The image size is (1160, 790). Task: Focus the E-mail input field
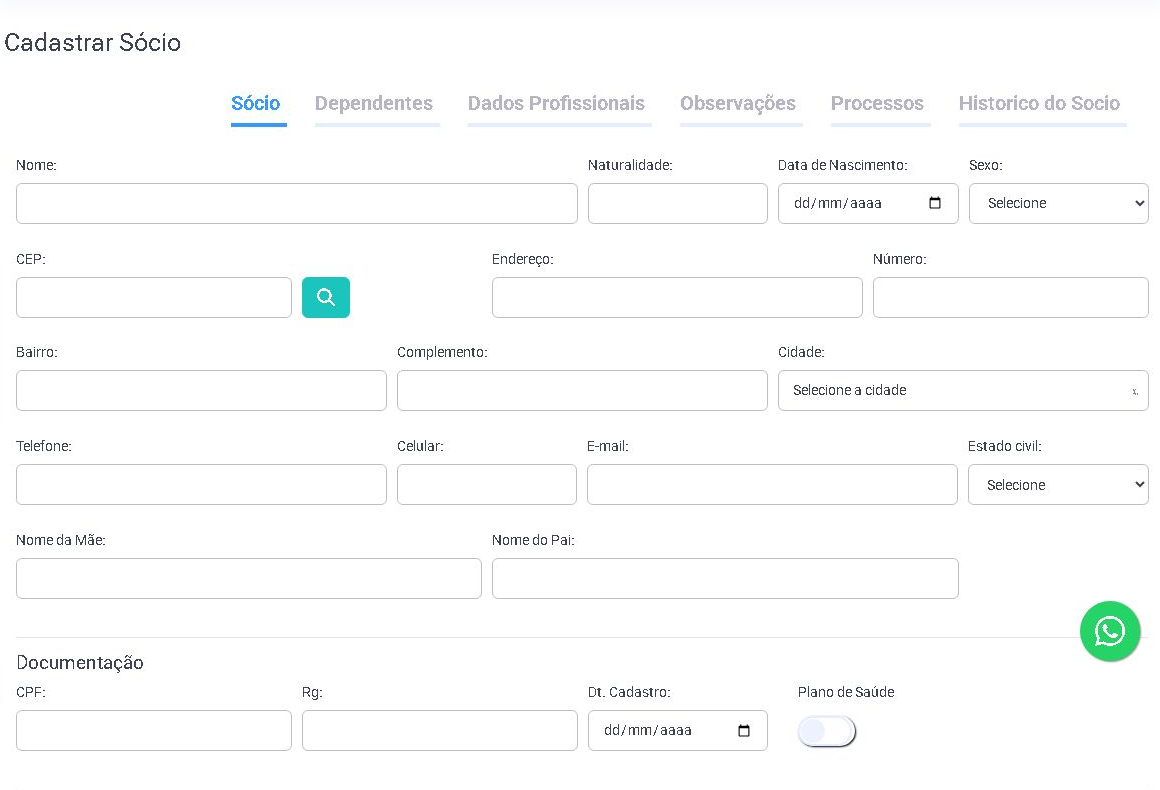click(772, 485)
